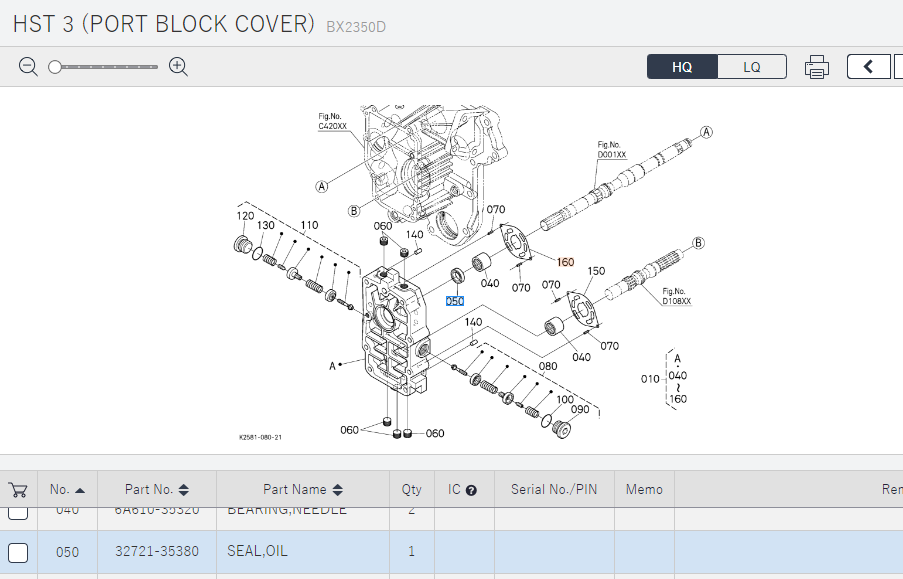This screenshot has width=903, height=579.
Task: Click the Serial No./PIN column header
Action: tap(554, 490)
